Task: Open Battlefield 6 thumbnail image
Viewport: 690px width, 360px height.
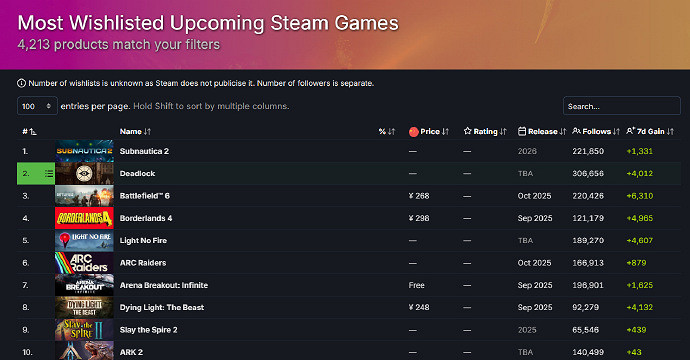Action: (x=84, y=196)
